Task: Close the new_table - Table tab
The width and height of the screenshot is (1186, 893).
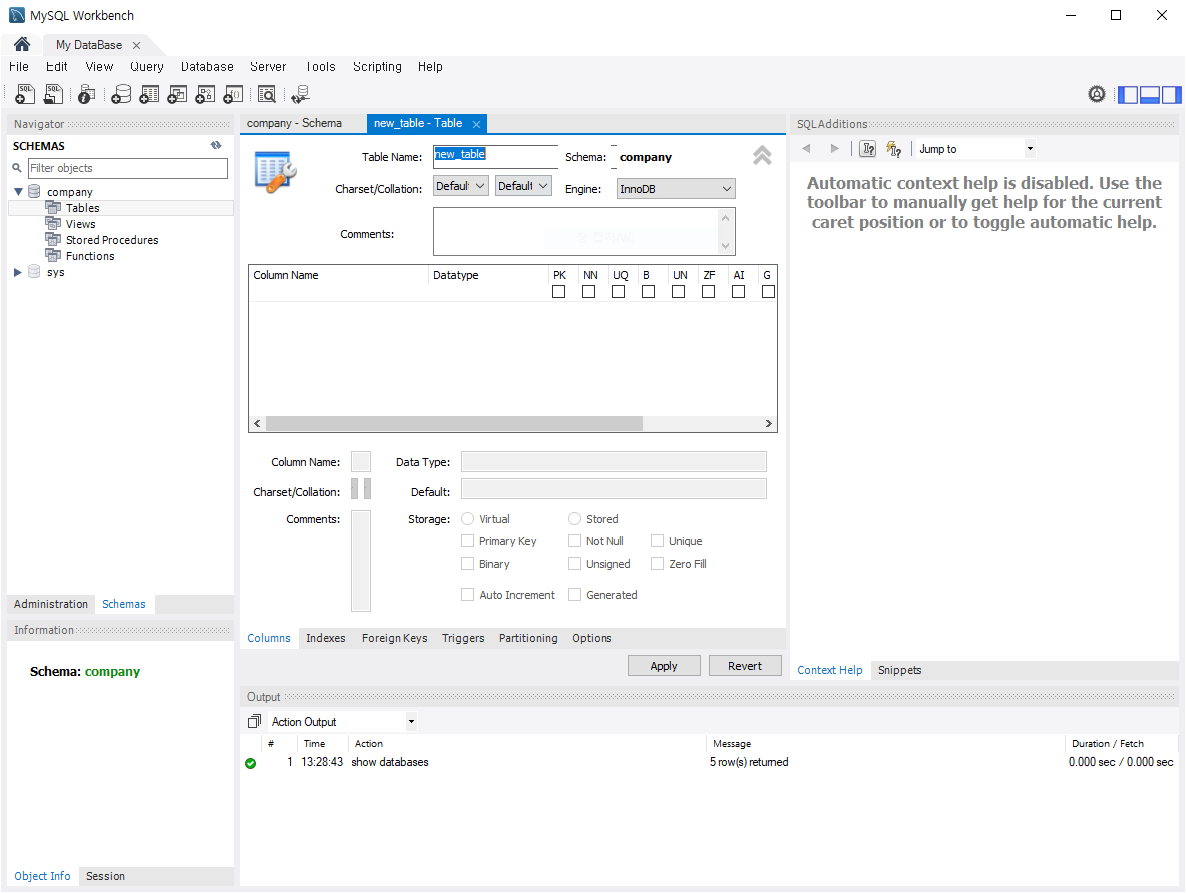Action: tap(477, 124)
